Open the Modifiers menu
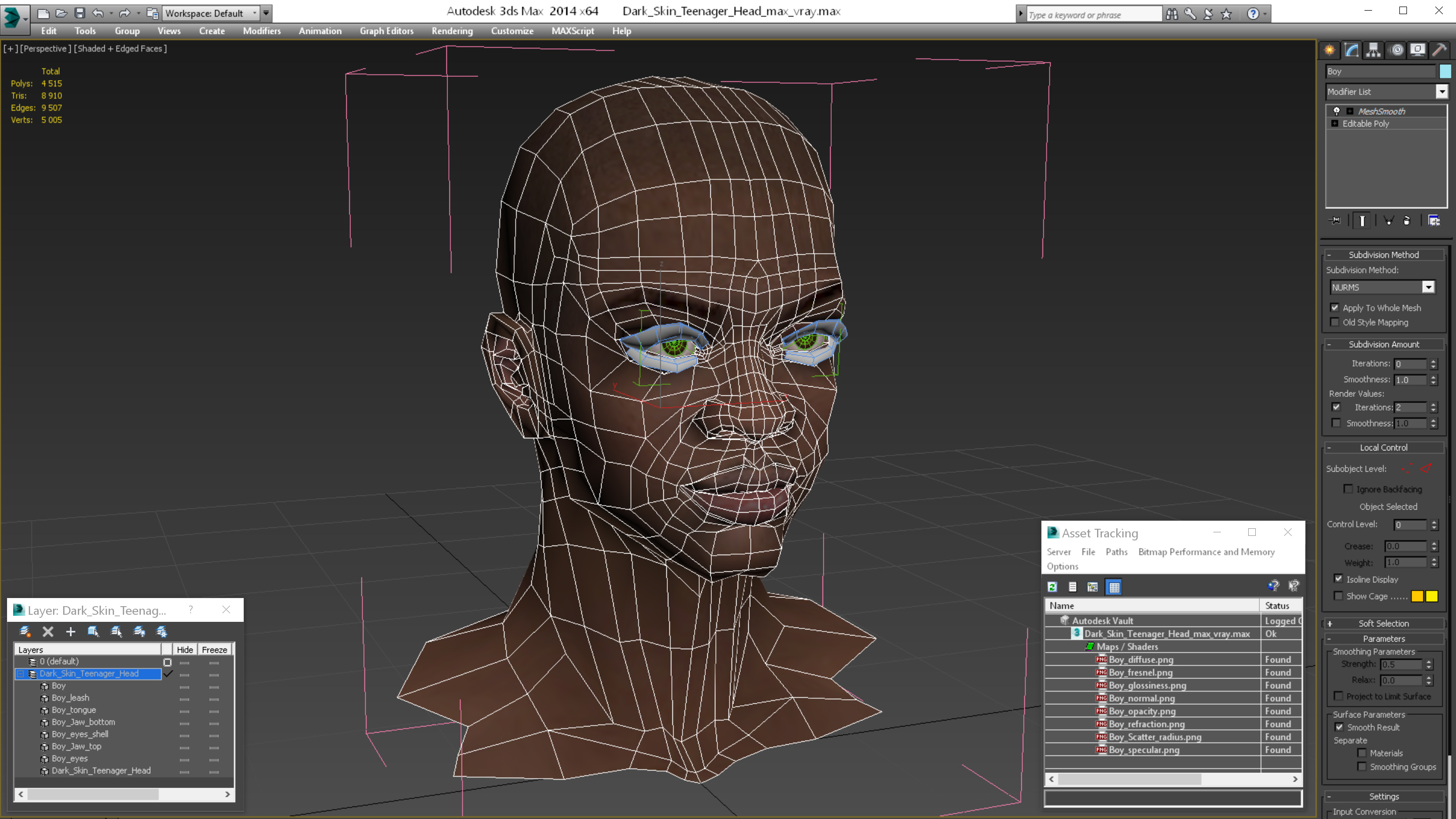Screen dimensions: 1456x819 pos(260,31)
